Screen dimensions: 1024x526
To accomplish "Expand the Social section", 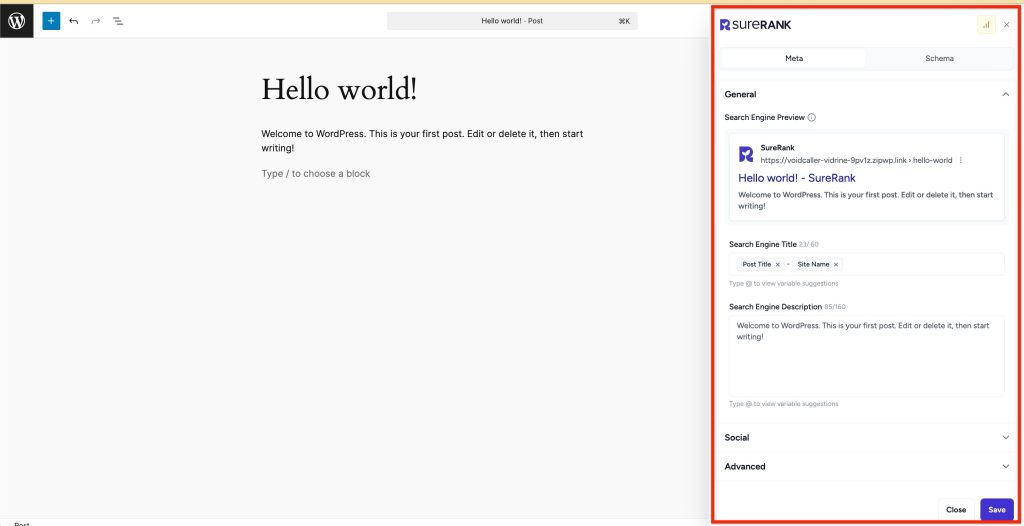I will [x=867, y=438].
